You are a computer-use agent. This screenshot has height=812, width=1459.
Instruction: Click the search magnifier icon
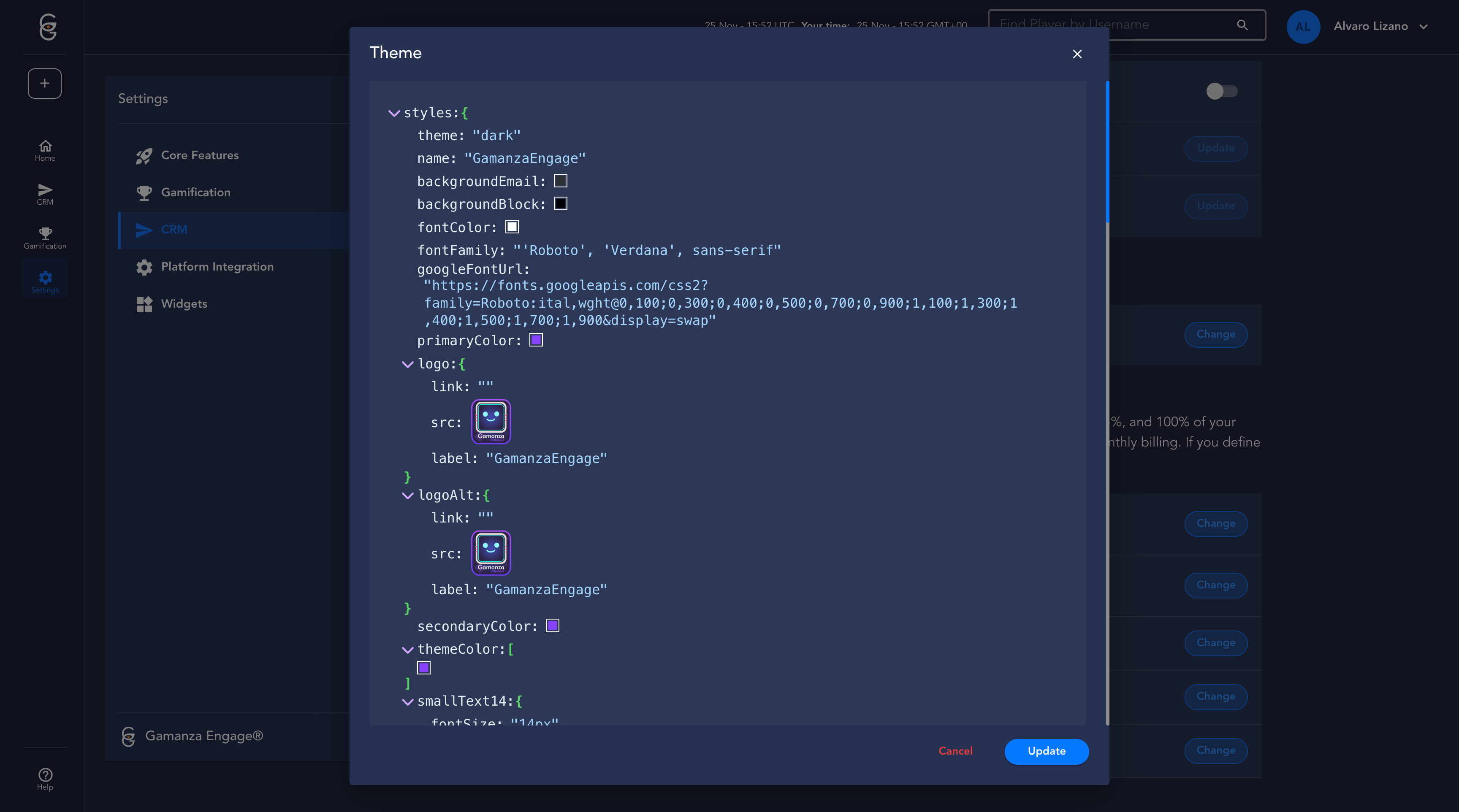coord(1242,25)
